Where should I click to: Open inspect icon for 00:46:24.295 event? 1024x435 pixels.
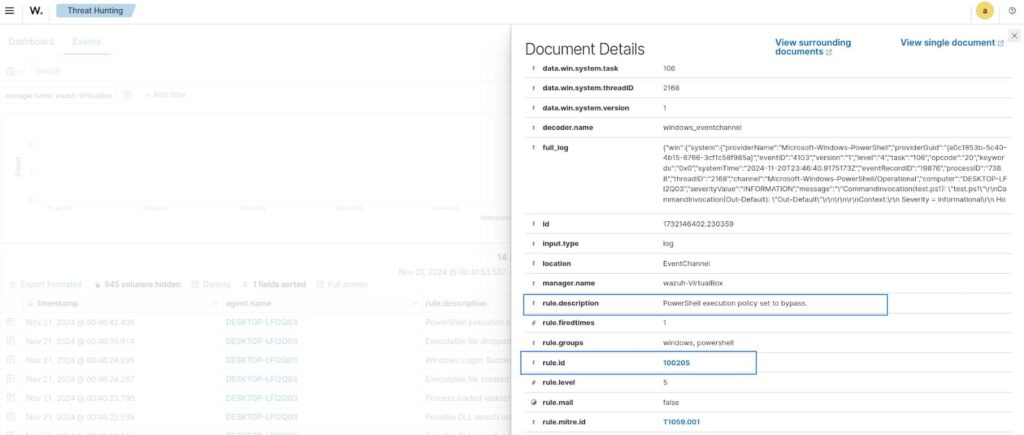[11, 360]
